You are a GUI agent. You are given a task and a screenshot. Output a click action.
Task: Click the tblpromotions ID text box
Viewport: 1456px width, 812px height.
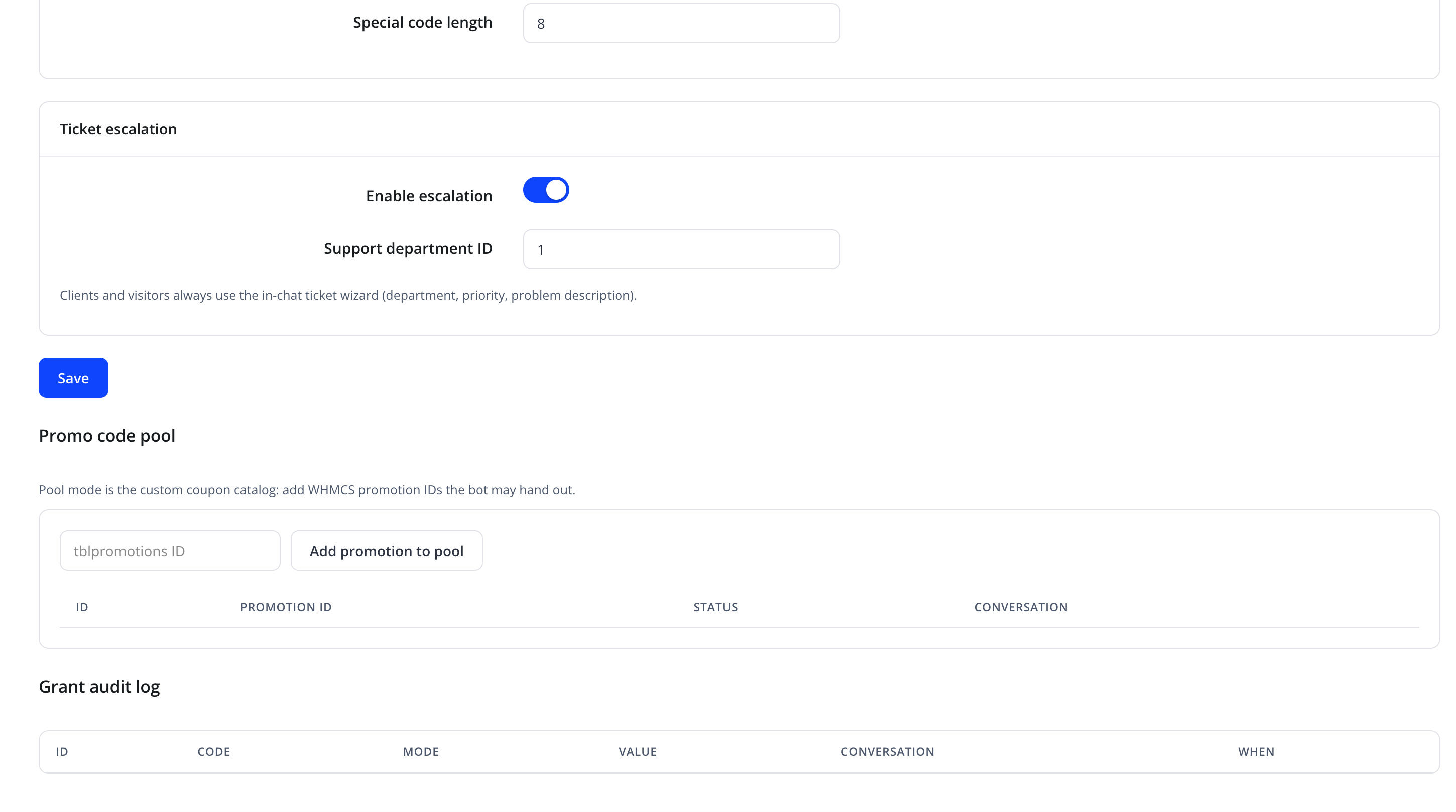(170, 551)
